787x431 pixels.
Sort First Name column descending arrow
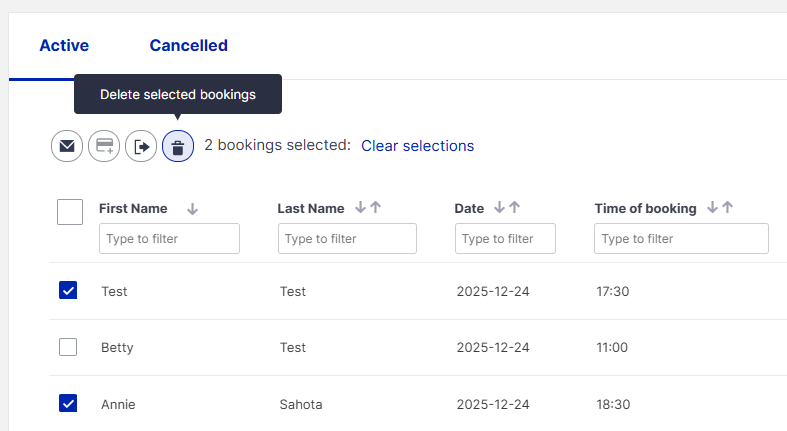point(193,209)
